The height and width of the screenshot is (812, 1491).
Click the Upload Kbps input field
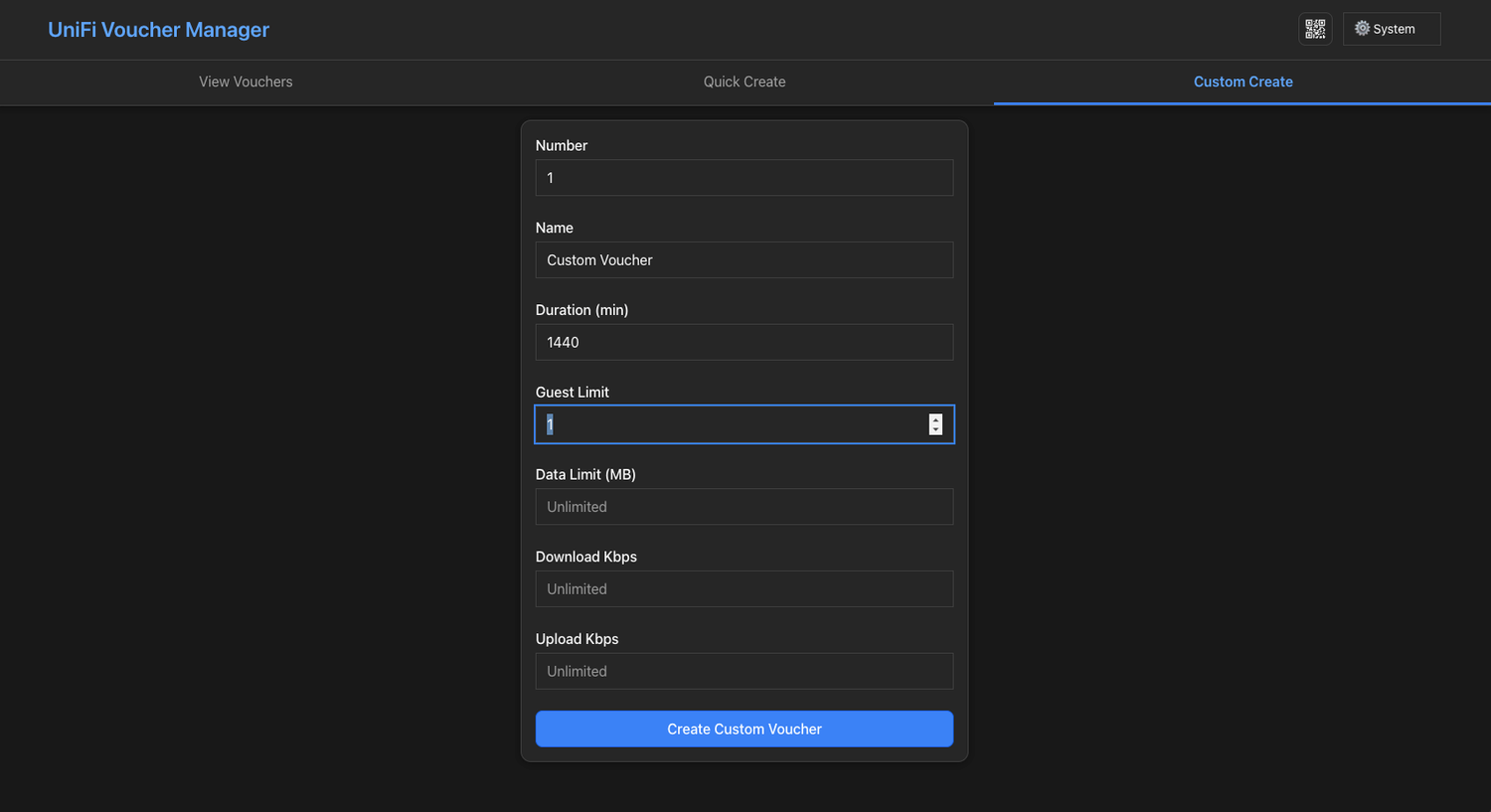pyautogui.click(x=745, y=672)
